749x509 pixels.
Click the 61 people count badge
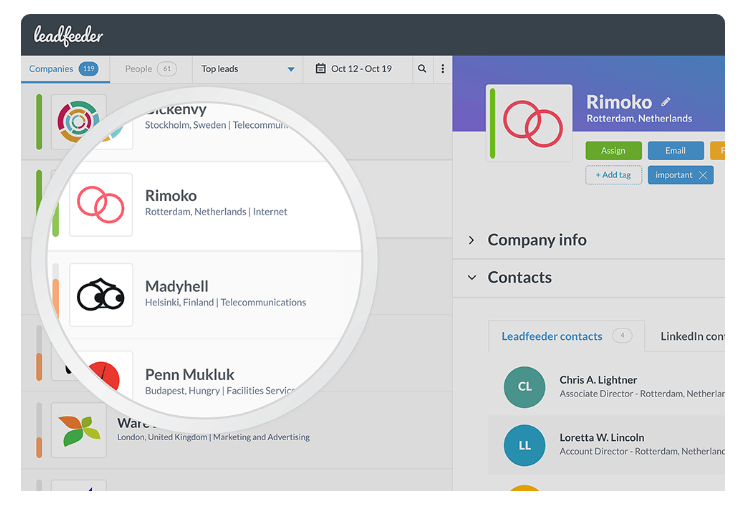click(167, 69)
